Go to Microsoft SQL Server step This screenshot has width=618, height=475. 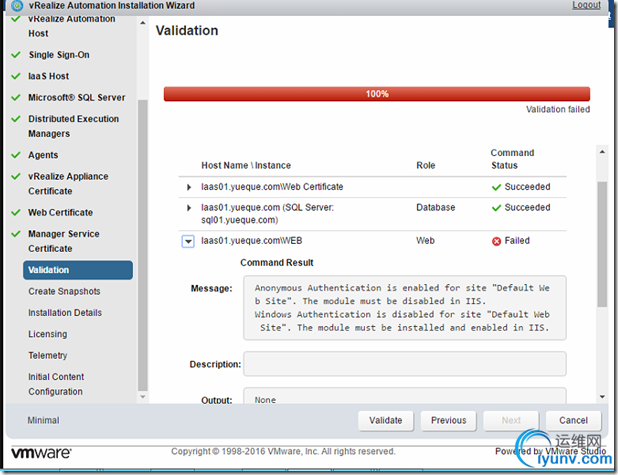76,97
